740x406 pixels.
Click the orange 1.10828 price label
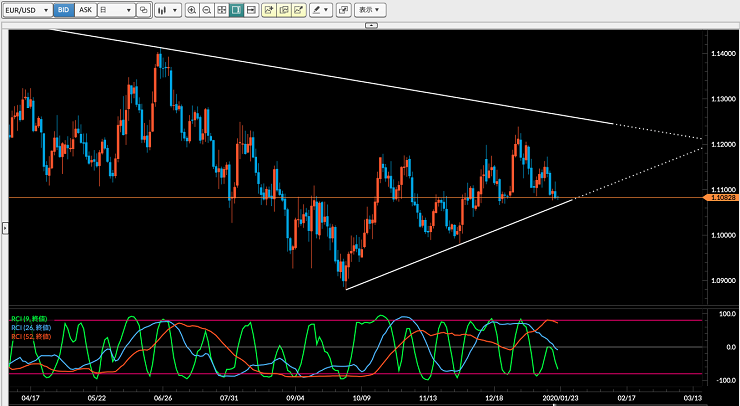pyautogui.click(x=720, y=197)
